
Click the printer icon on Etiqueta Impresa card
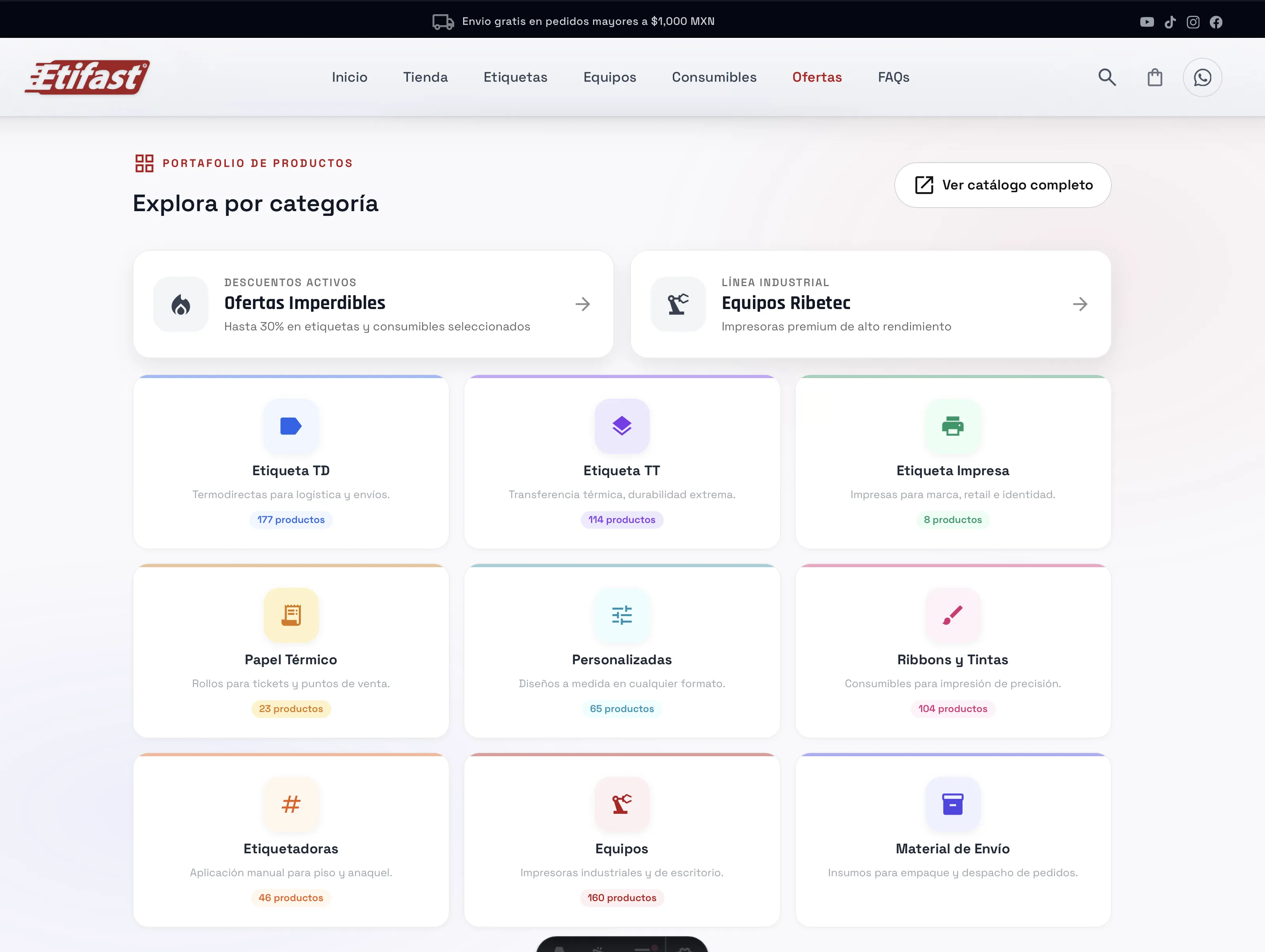point(952,427)
